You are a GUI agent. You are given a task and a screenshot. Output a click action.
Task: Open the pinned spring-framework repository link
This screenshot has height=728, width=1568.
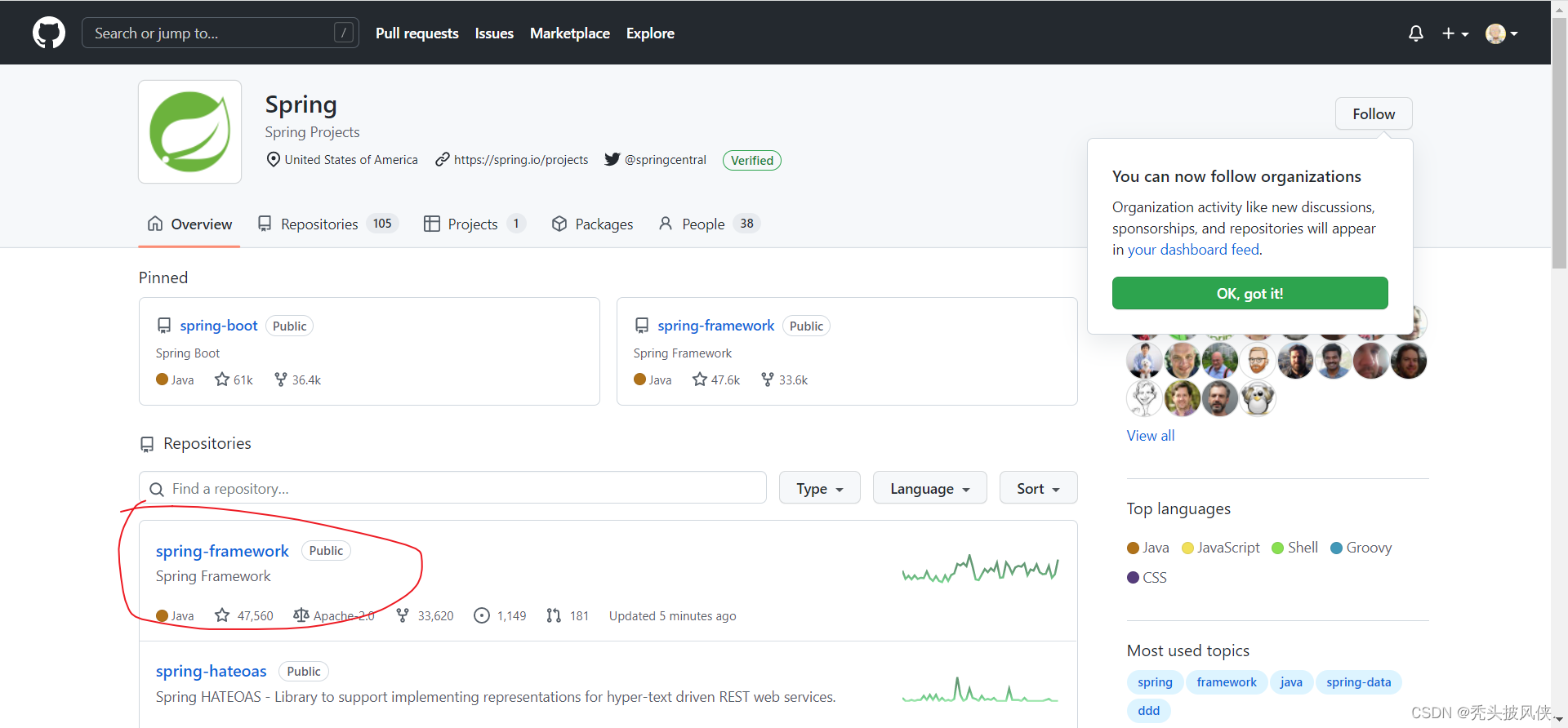(716, 326)
